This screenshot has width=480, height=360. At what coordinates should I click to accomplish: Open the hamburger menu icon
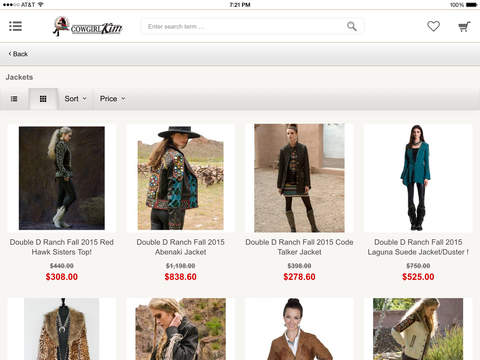15,26
